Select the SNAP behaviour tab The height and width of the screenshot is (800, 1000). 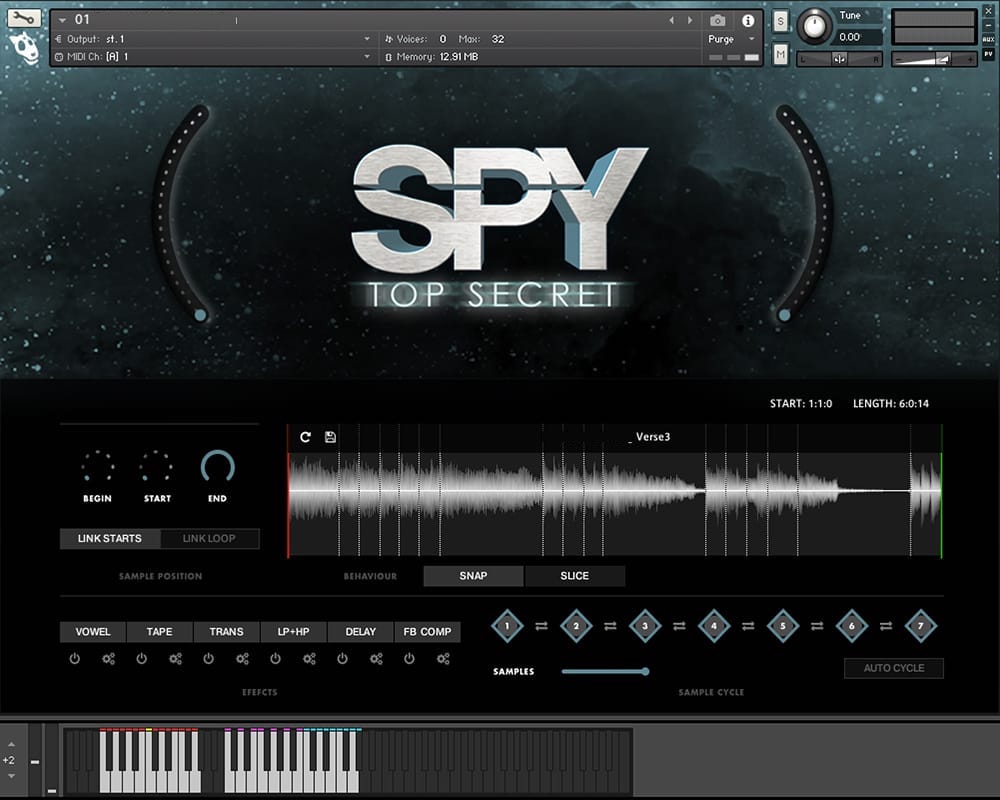[473, 576]
